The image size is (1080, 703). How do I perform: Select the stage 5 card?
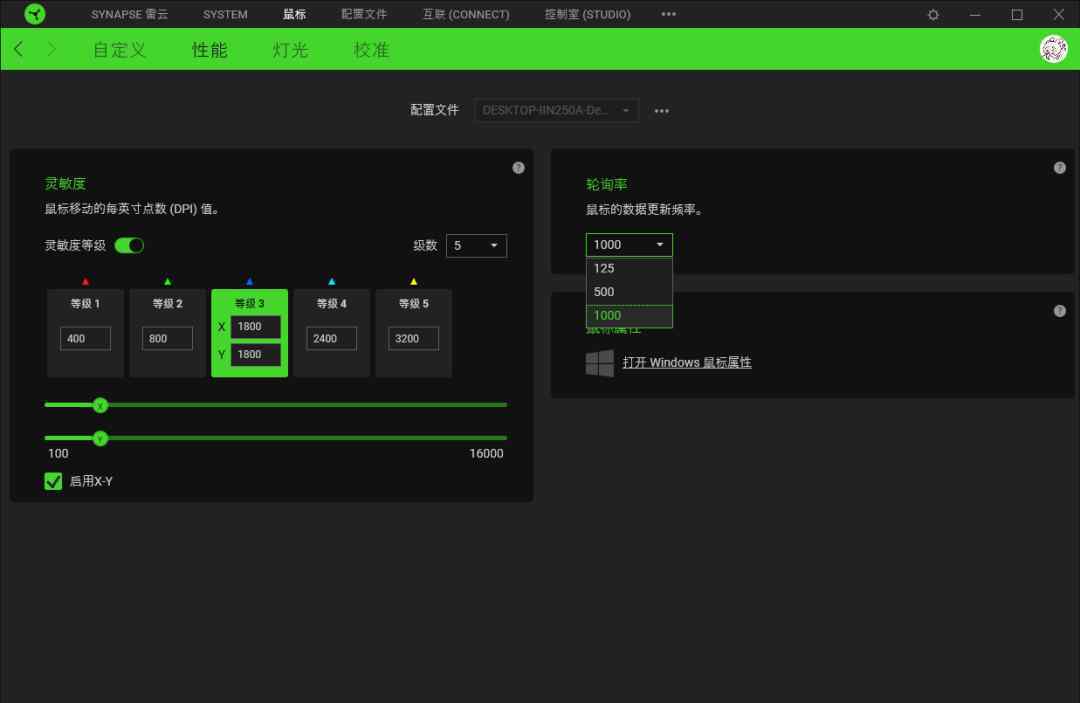(413, 333)
